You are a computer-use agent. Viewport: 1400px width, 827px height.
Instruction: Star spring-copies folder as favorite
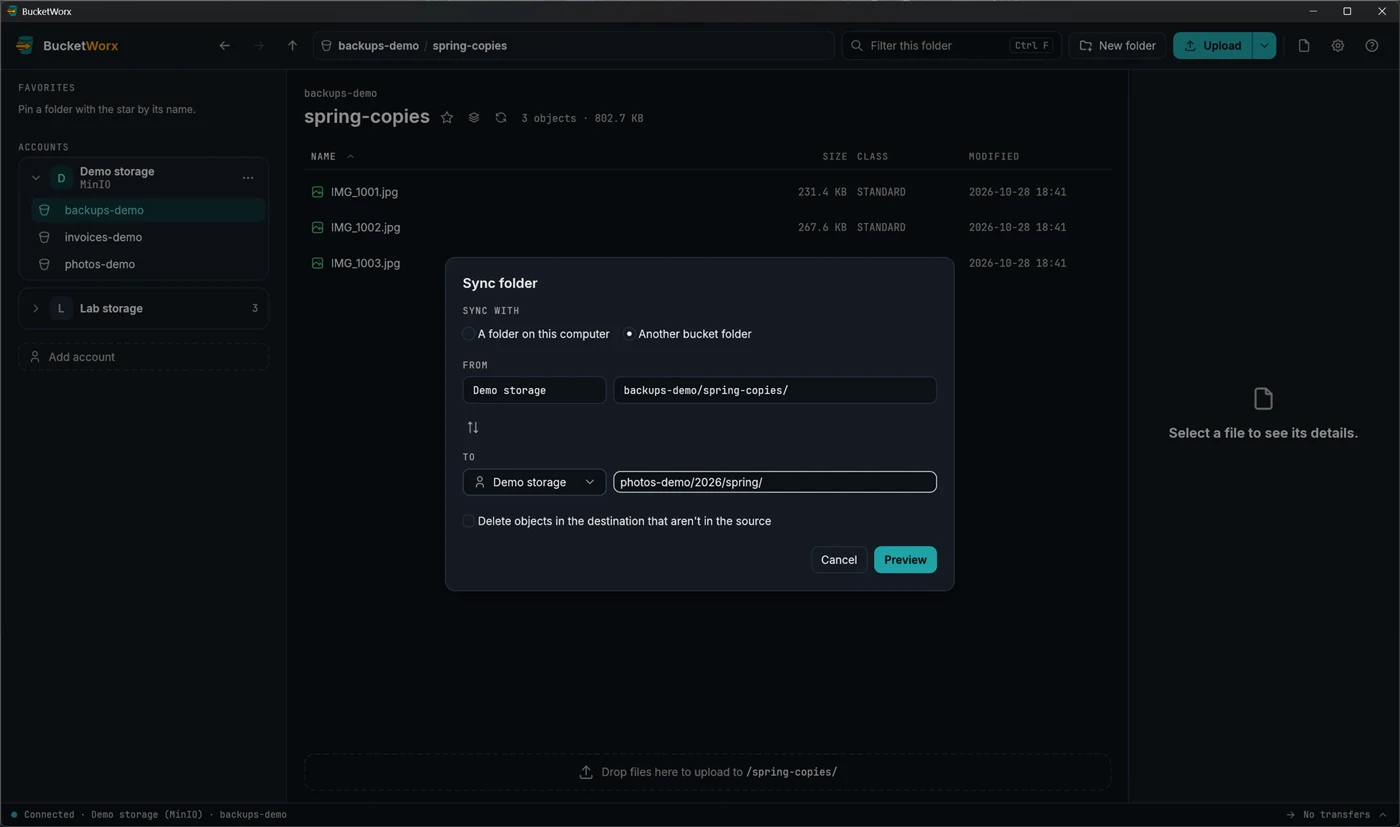tap(447, 118)
